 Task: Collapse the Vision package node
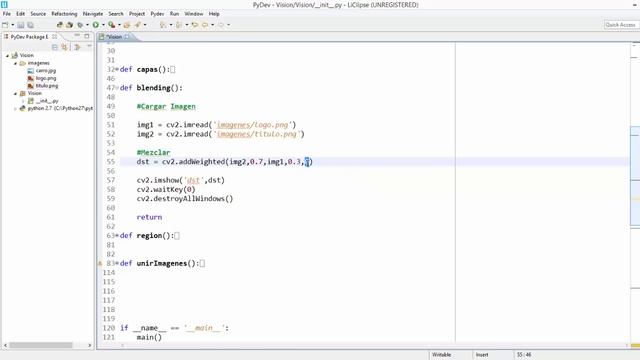[16, 93]
